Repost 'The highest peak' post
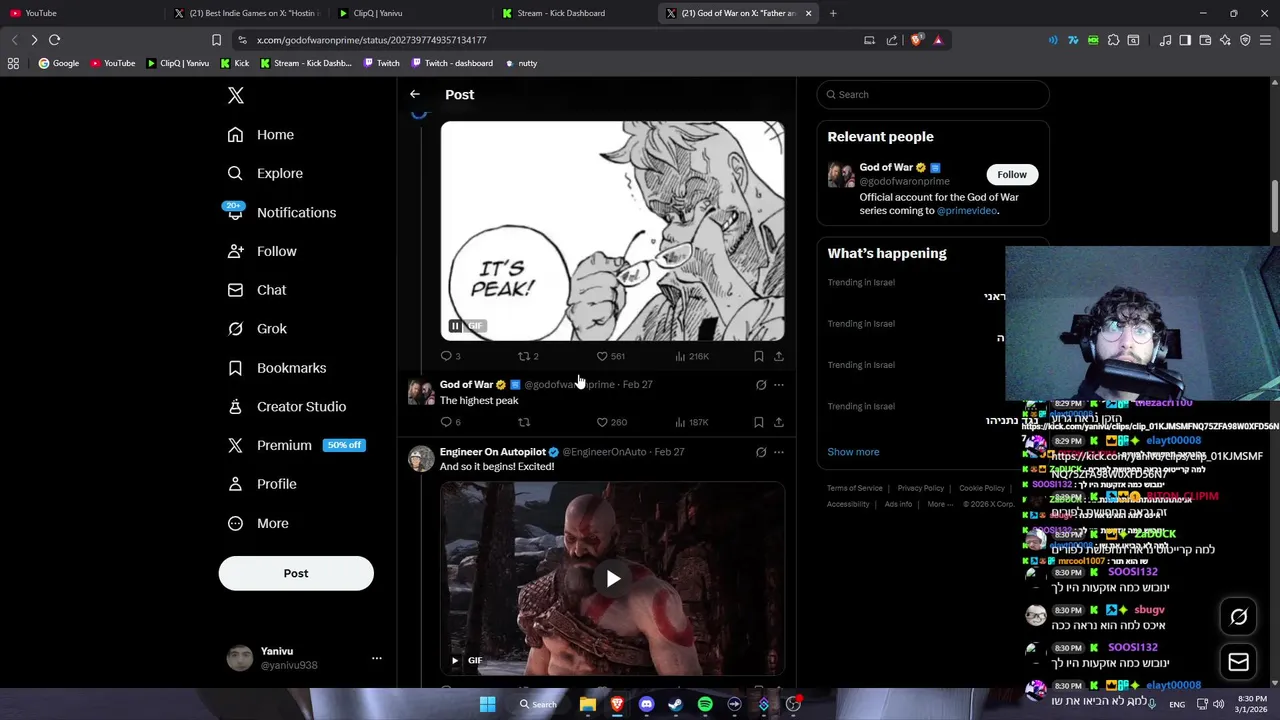Image resolution: width=1280 pixels, height=720 pixels. point(523,422)
